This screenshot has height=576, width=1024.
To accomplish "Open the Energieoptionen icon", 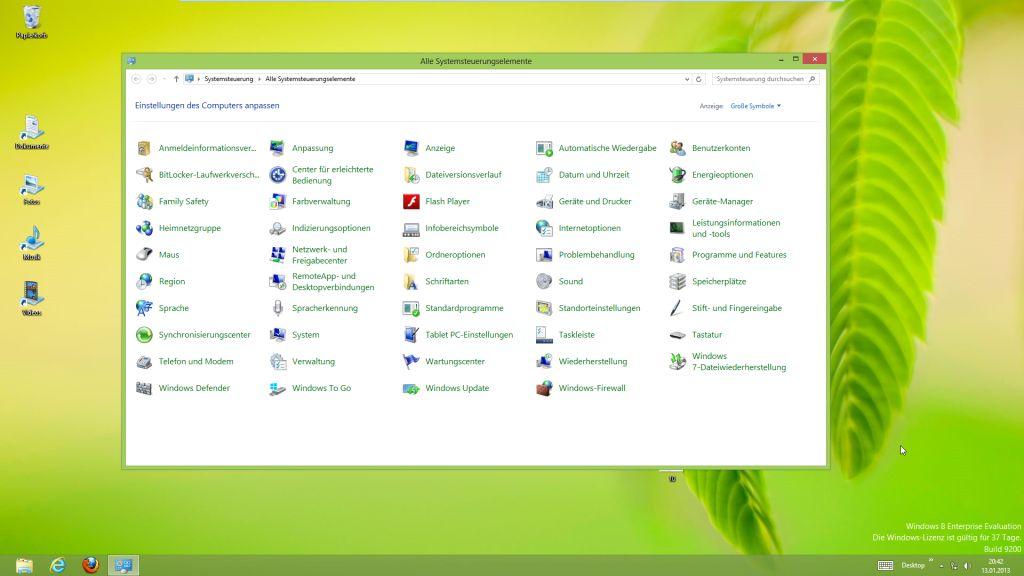I will pyautogui.click(x=677, y=175).
